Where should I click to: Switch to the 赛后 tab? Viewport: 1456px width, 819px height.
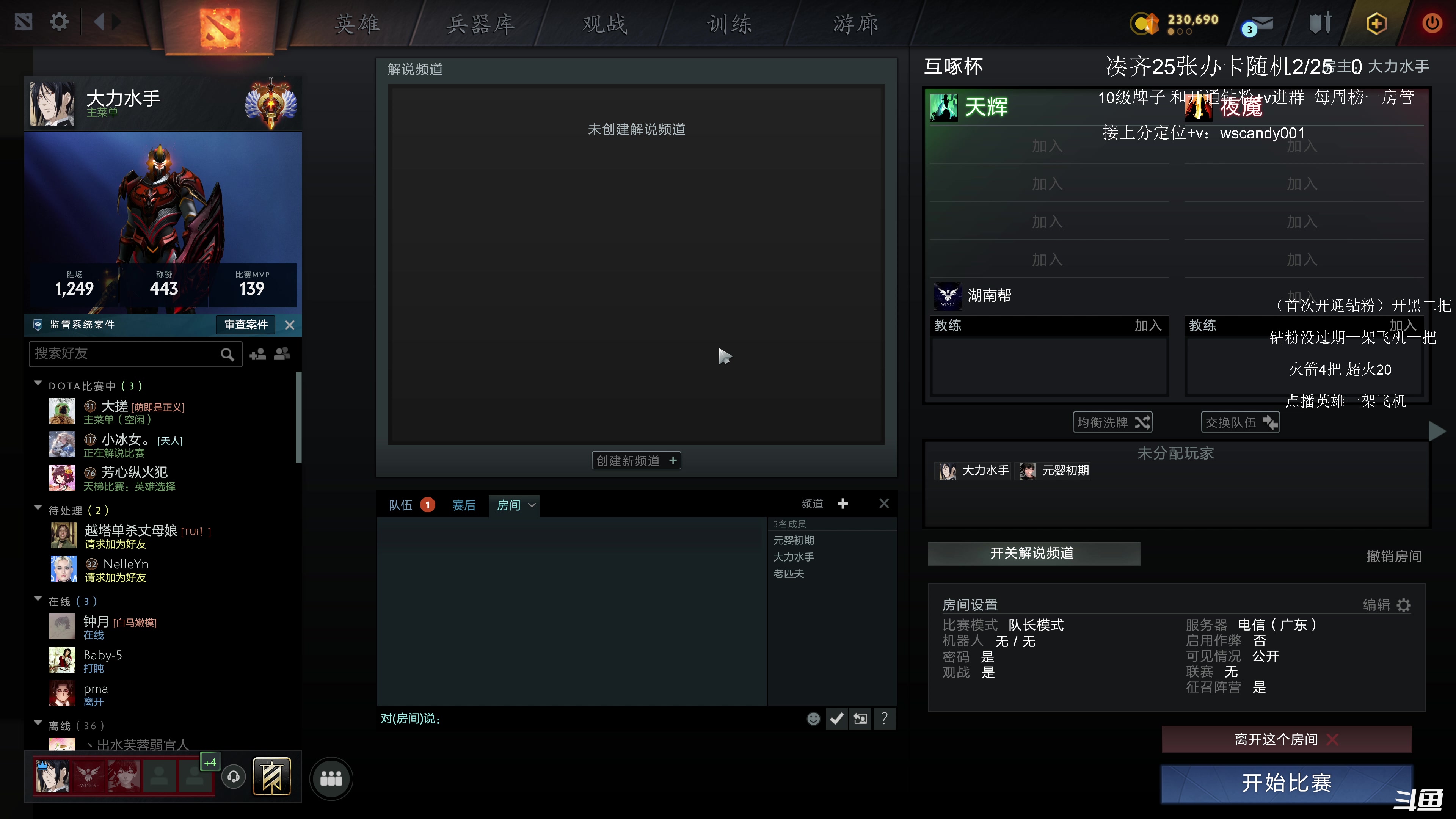point(463,505)
